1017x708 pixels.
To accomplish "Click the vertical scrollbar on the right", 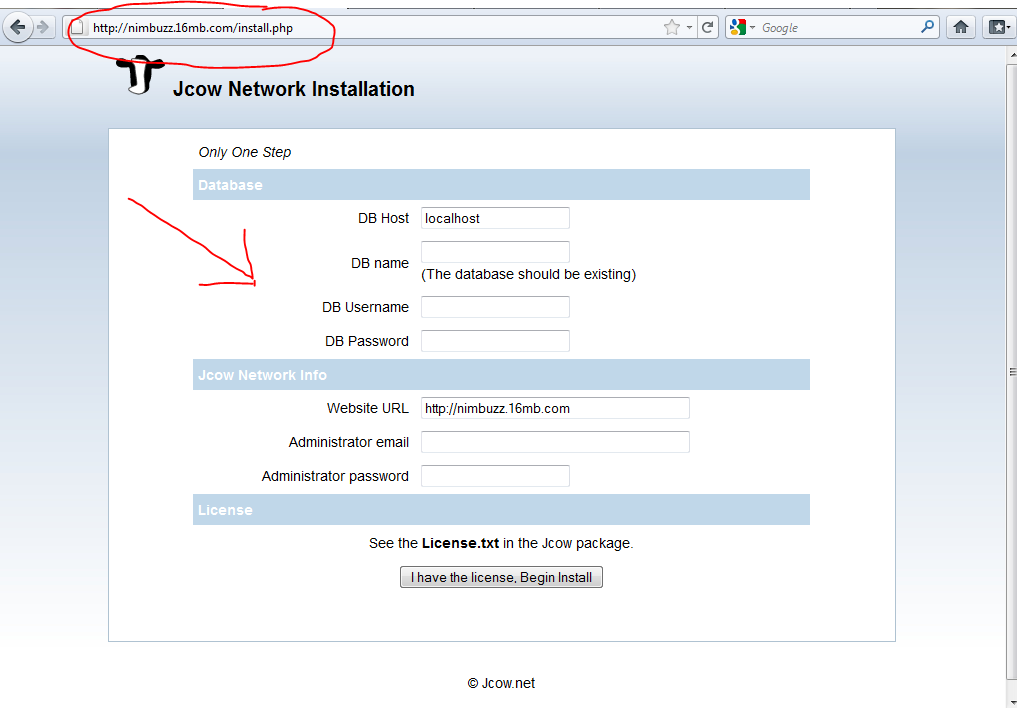I will coord(1012,372).
